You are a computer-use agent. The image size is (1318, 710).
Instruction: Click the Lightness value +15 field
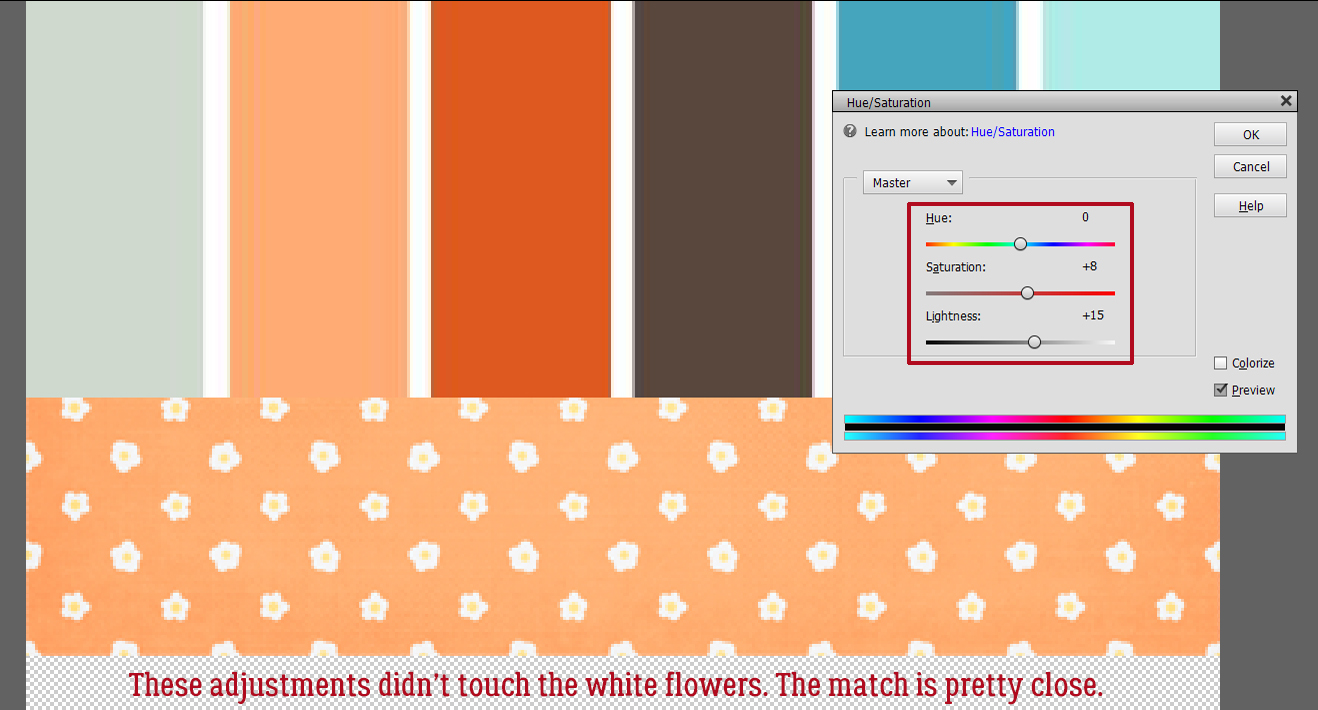click(1092, 316)
